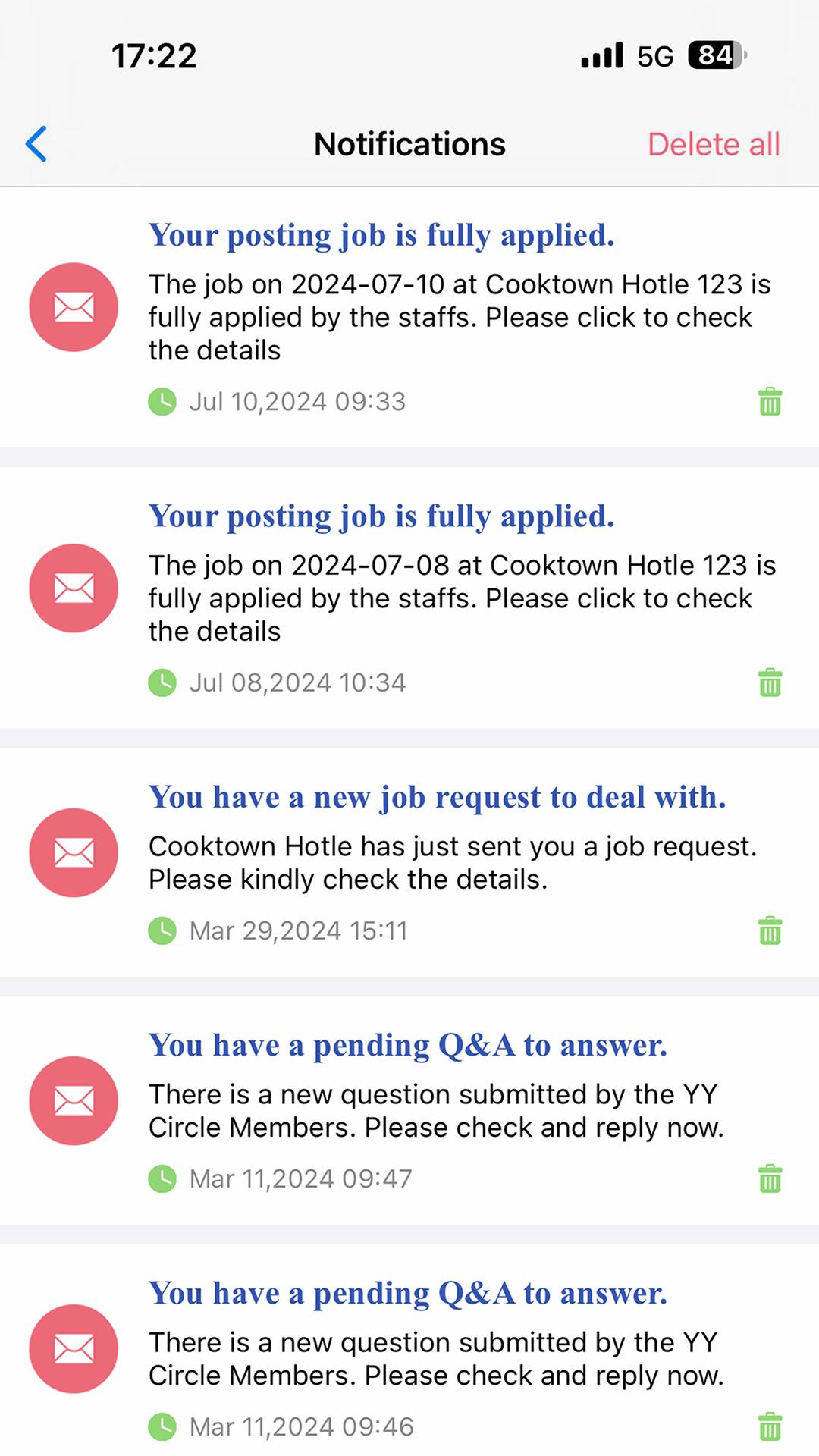This screenshot has width=819, height=1456.
Task: Delete the Mar 11 09:47 notification
Action: coord(770,1178)
